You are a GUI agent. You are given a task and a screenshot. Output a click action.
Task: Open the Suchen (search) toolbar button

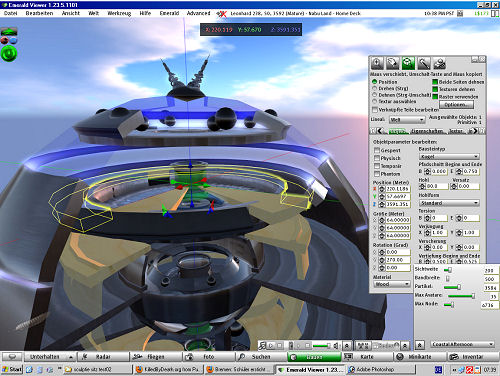coord(261,357)
